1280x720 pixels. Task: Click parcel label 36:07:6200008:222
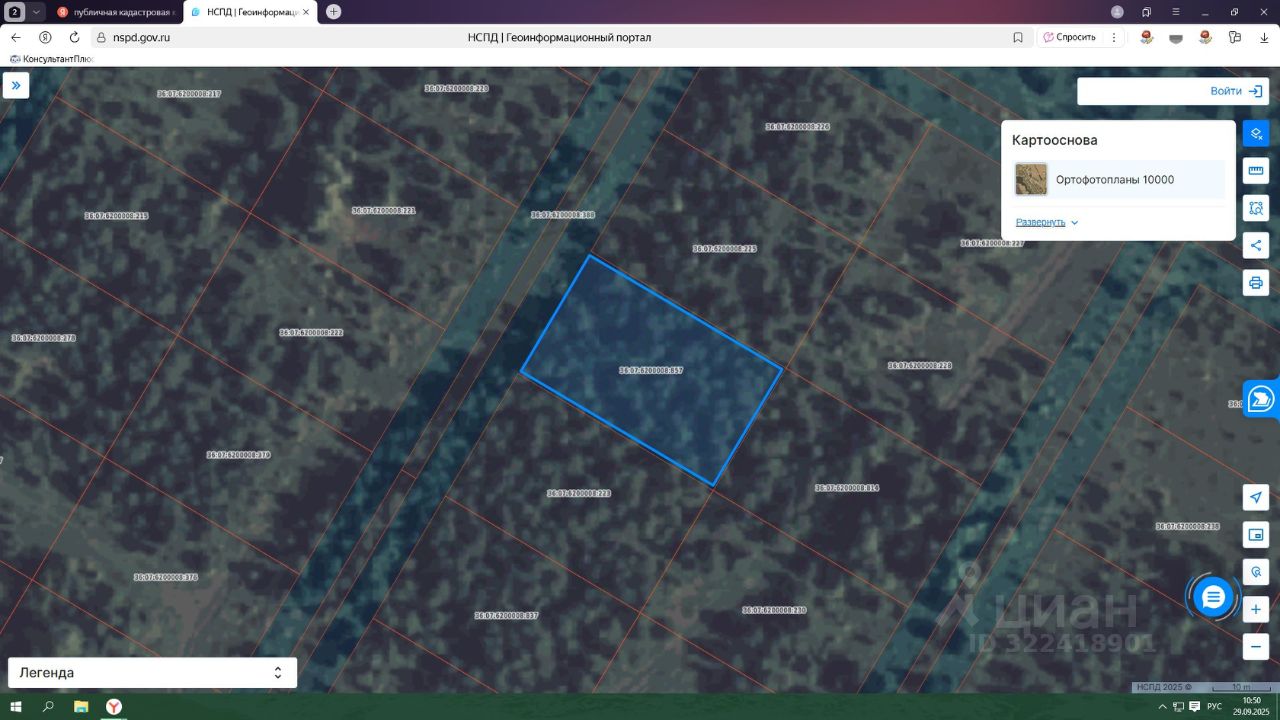311,332
